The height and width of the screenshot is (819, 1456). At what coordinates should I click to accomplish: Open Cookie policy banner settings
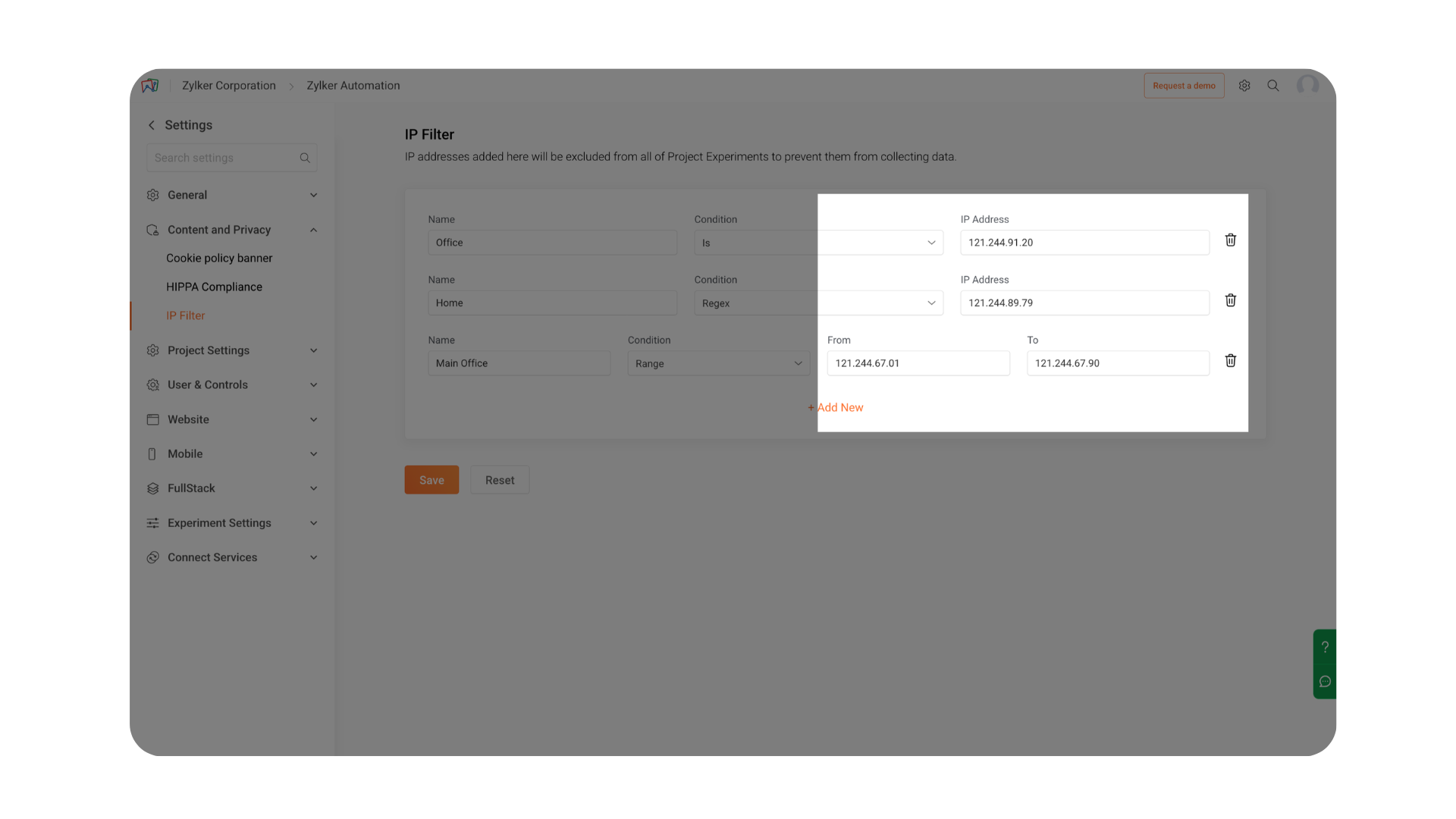(219, 259)
